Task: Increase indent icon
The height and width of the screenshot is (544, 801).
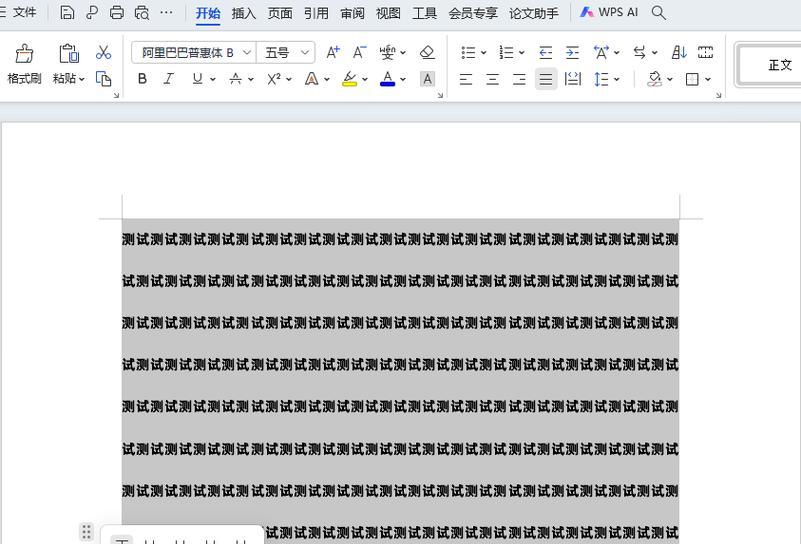Action: [572, 52]
